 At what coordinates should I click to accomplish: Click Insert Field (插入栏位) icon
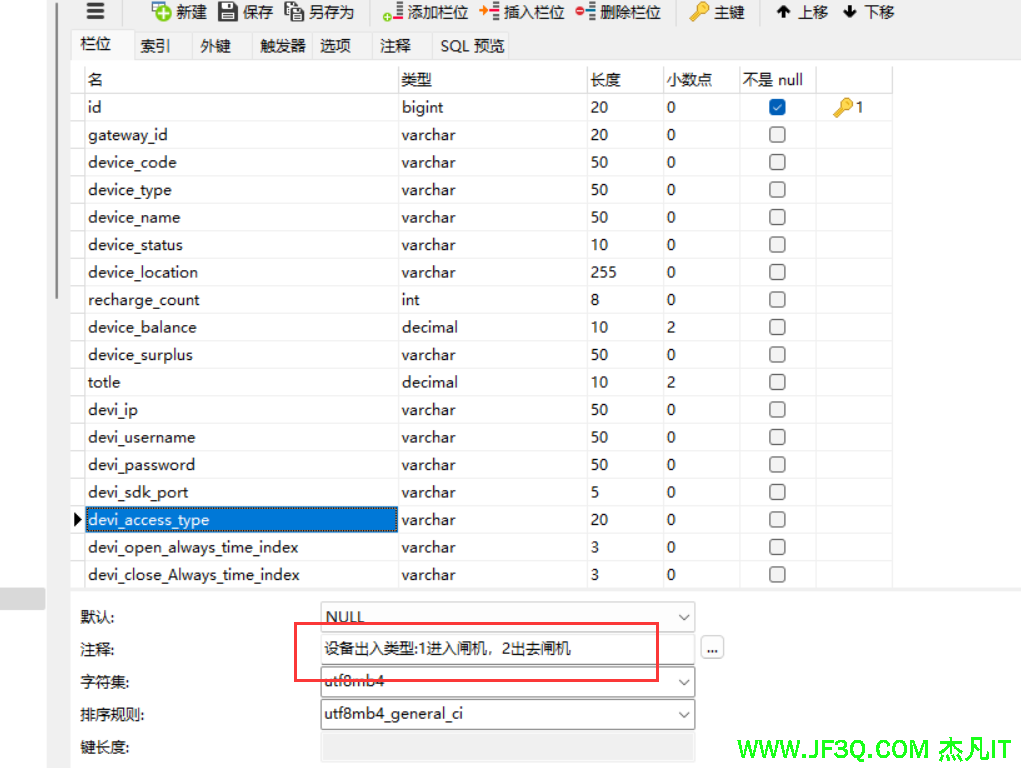(489, 12)
